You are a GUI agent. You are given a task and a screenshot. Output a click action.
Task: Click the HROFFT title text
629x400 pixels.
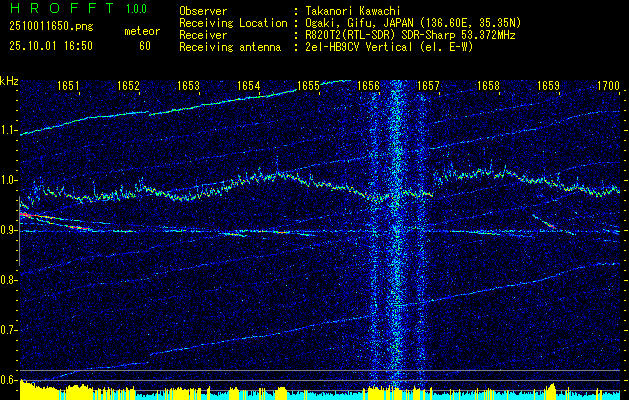tap(61, 9)
